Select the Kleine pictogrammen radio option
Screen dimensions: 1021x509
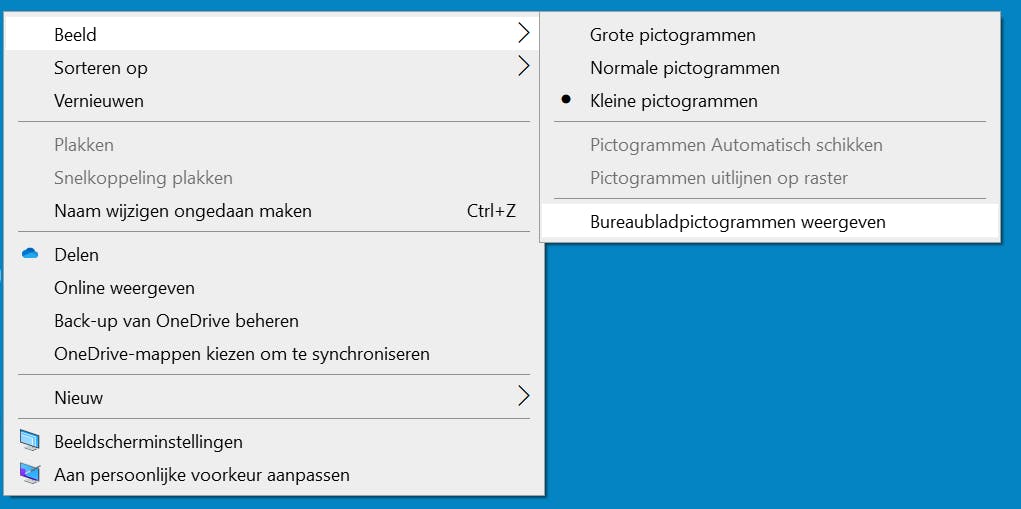click(673, 101)
